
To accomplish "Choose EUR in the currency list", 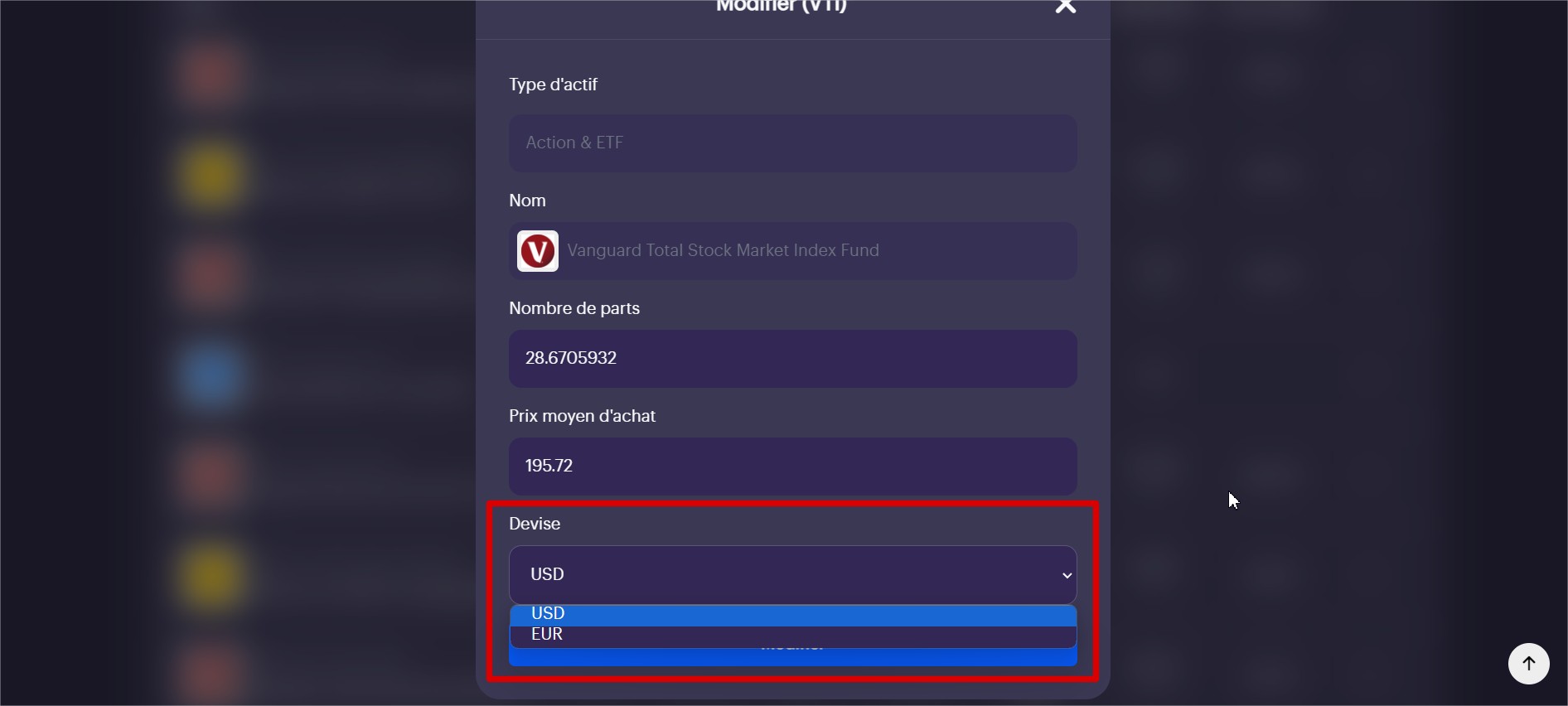I will [x=791, y=635].
